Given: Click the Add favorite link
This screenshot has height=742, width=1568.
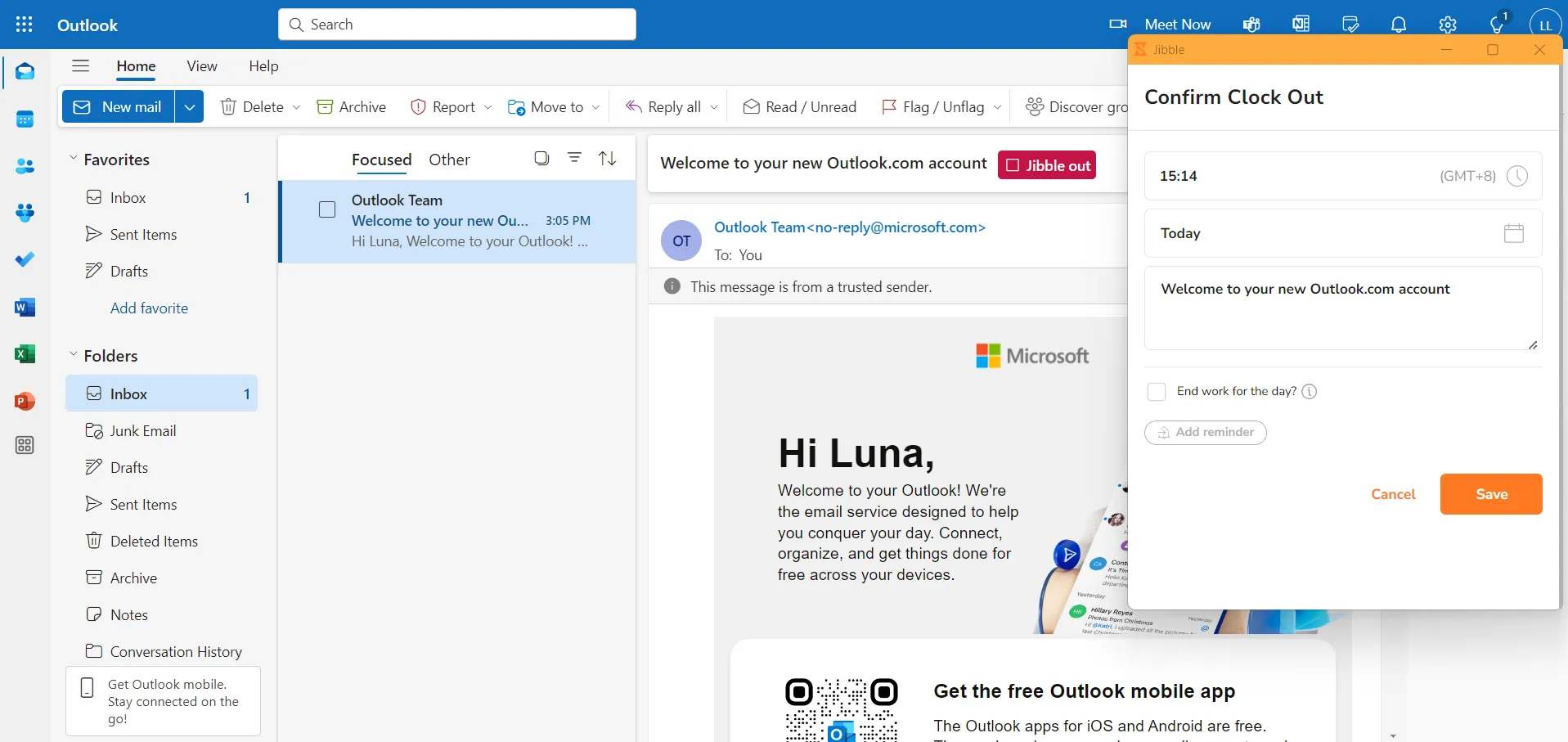Looking at the screenshot, I should click(149, 308).
